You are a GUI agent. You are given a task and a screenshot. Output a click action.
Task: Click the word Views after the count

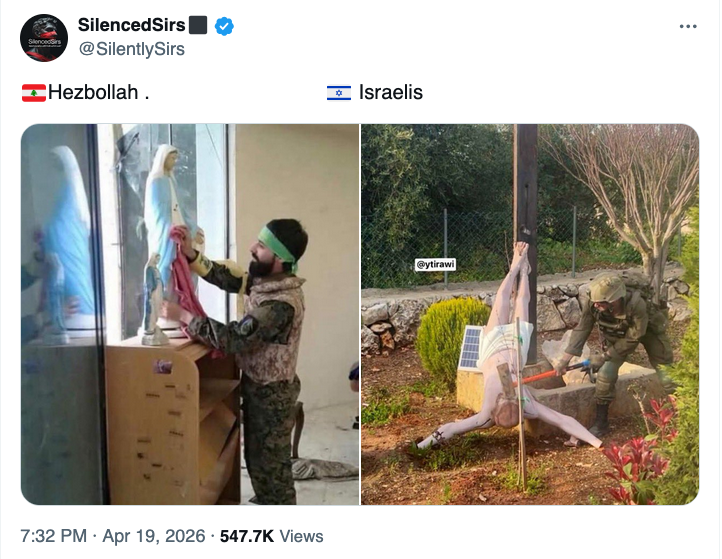pos(302,536)
